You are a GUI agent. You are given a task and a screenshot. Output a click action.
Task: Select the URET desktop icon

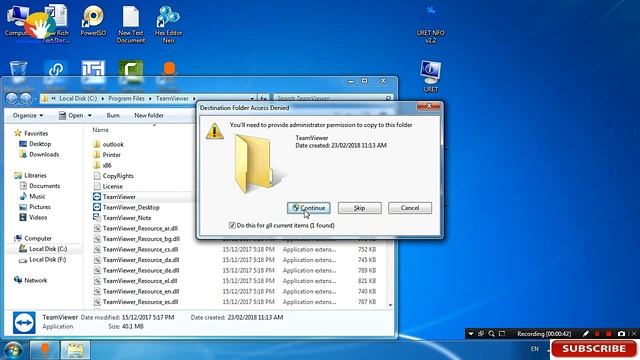click(431, 77)
